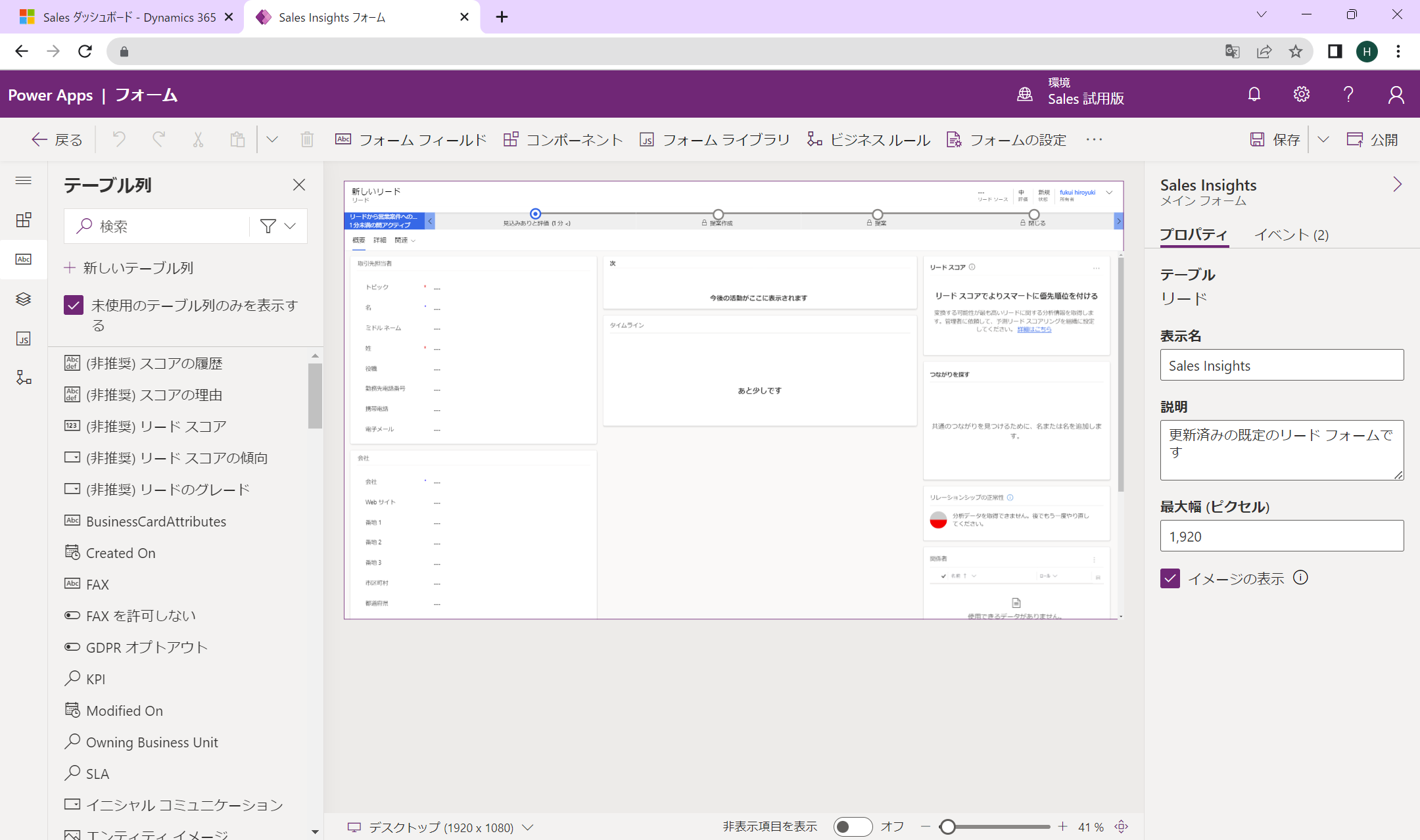The height and width of the screenshot is (840, 1420).
Task: Toggle the 非表示項目を表示 switch
Action: click(x=853, y=827)
